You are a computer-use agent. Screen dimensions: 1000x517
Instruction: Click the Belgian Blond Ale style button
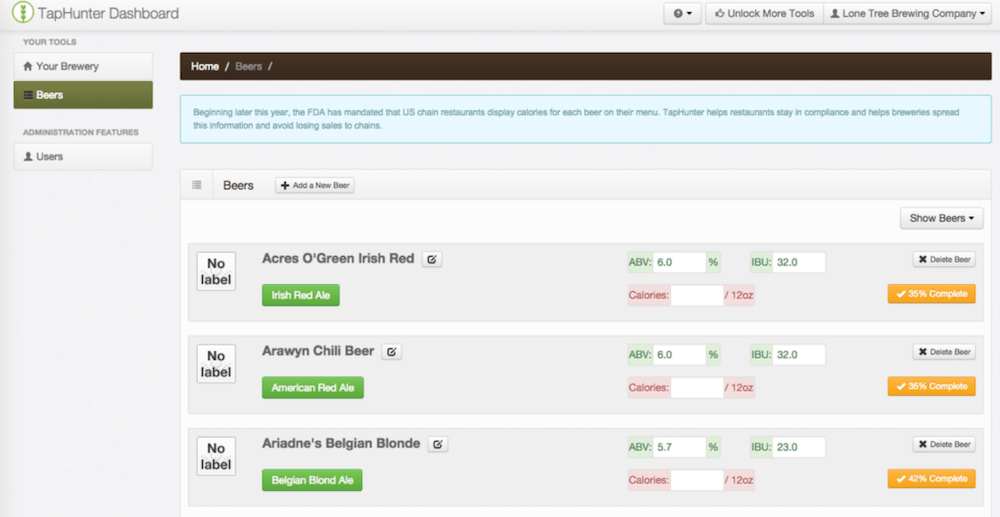tap(312, 480)
